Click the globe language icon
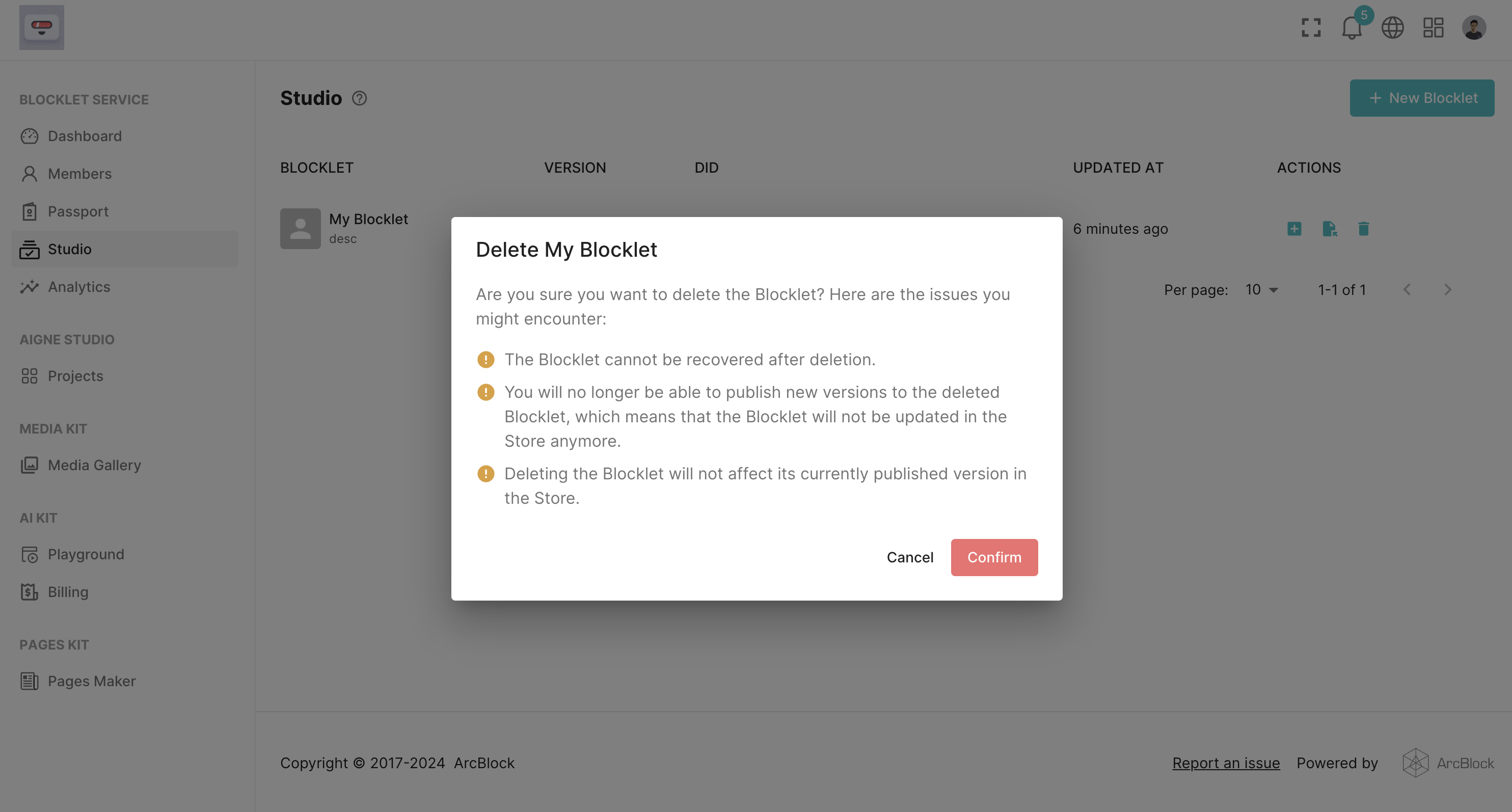The width and height of the screenshot is (1512, 812). [x=1392, y=28]
